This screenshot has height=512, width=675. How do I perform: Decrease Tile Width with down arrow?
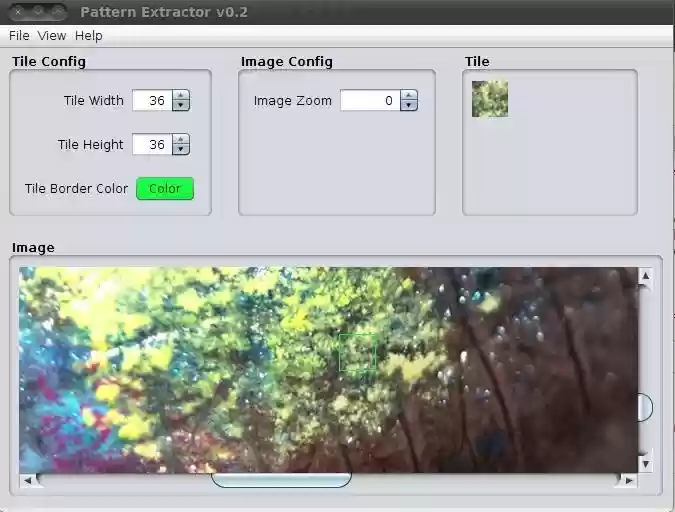pos(181,106)
